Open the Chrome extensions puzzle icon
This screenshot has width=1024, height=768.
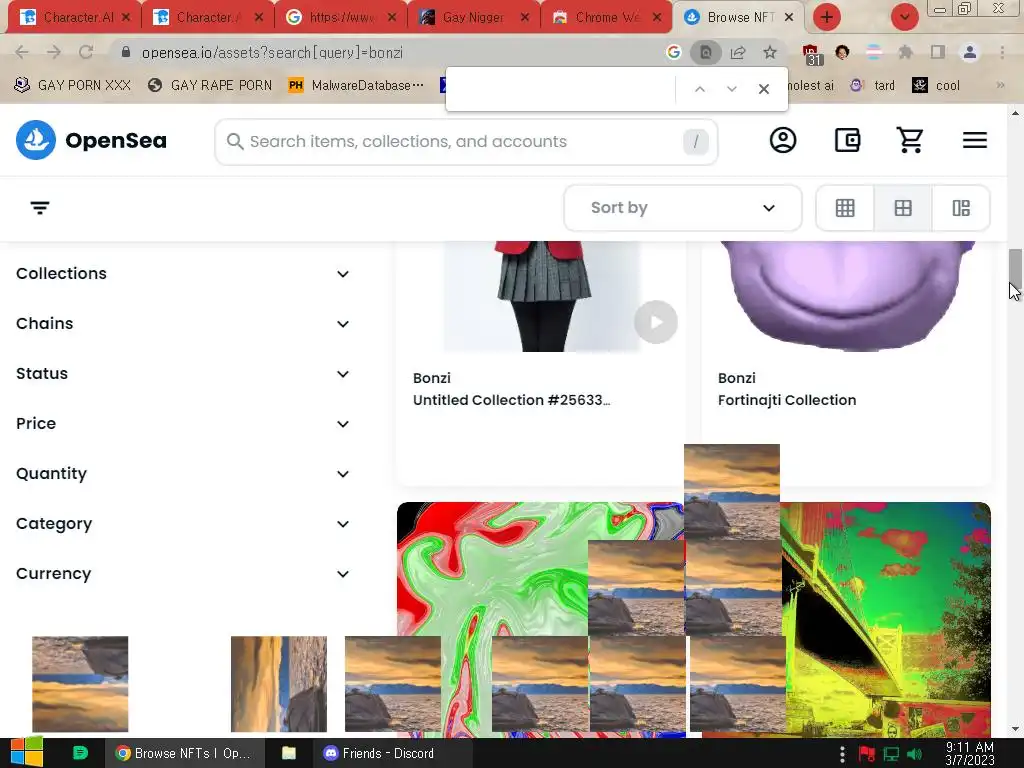pyautogui.click(x=905, y=52)
